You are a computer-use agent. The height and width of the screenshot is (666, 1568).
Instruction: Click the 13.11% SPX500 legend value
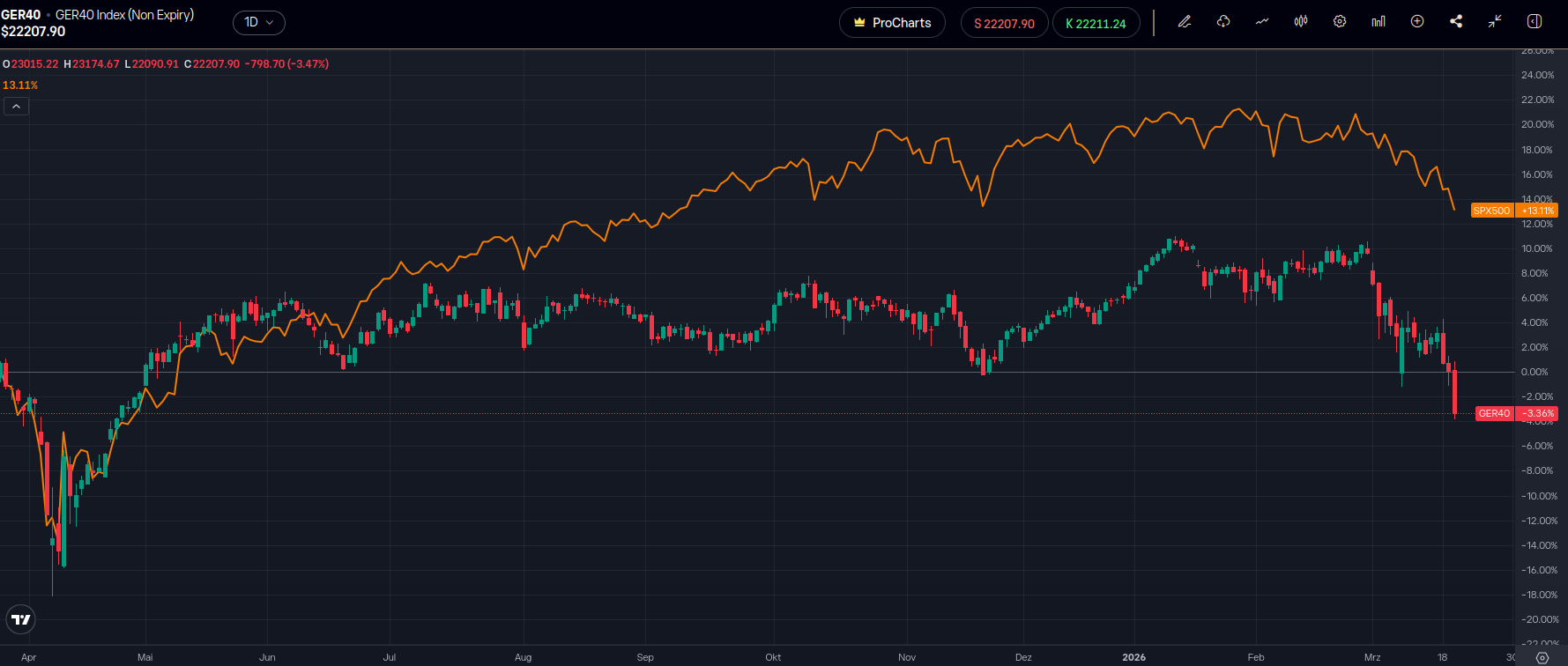click(20, 85)
